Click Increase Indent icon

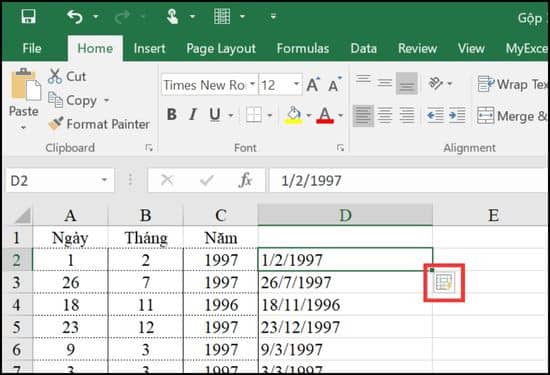[457, 115]
